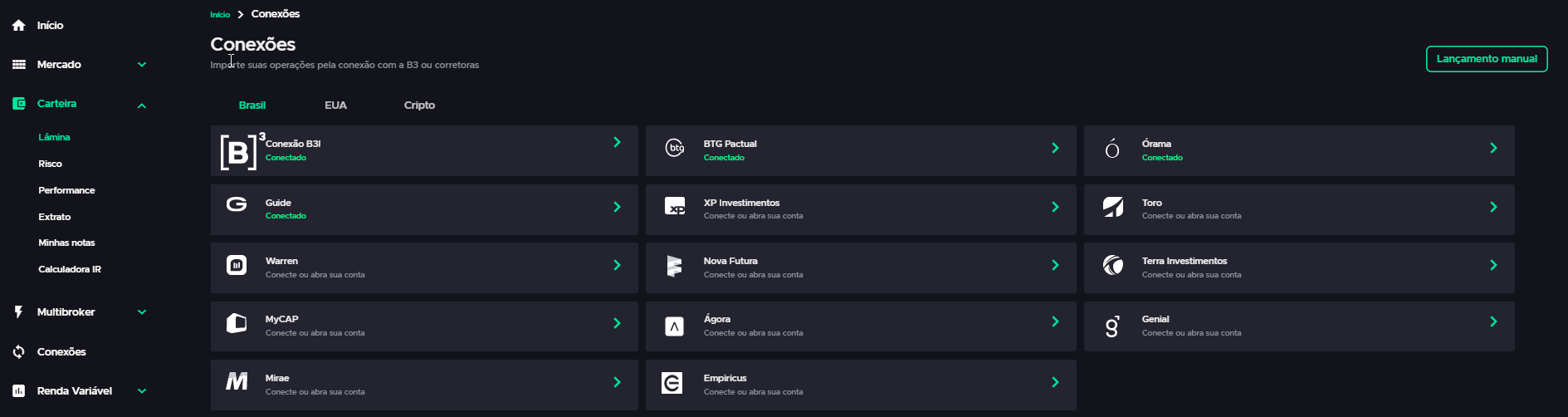Switch to the Cripto tab

[419, 105]
